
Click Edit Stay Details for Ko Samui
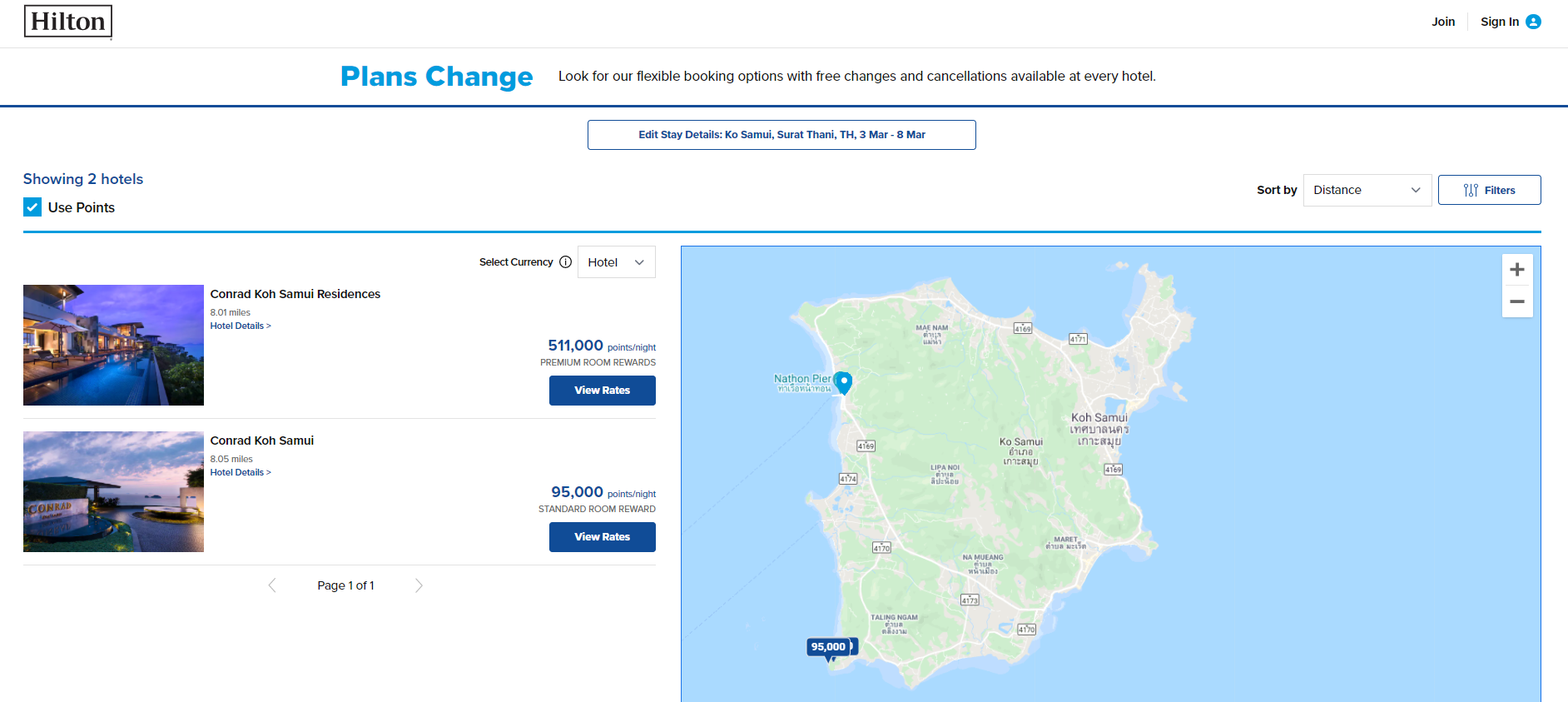click(782, 134)
